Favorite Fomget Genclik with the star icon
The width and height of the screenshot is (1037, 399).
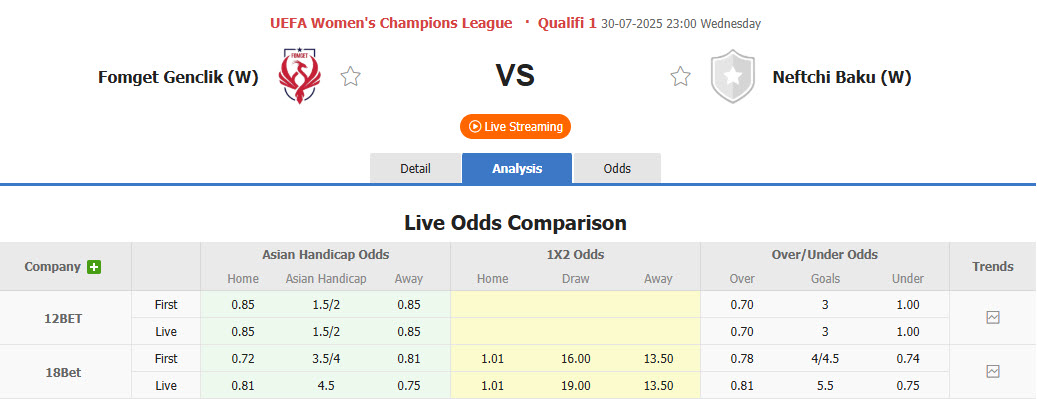coord(351,77)
